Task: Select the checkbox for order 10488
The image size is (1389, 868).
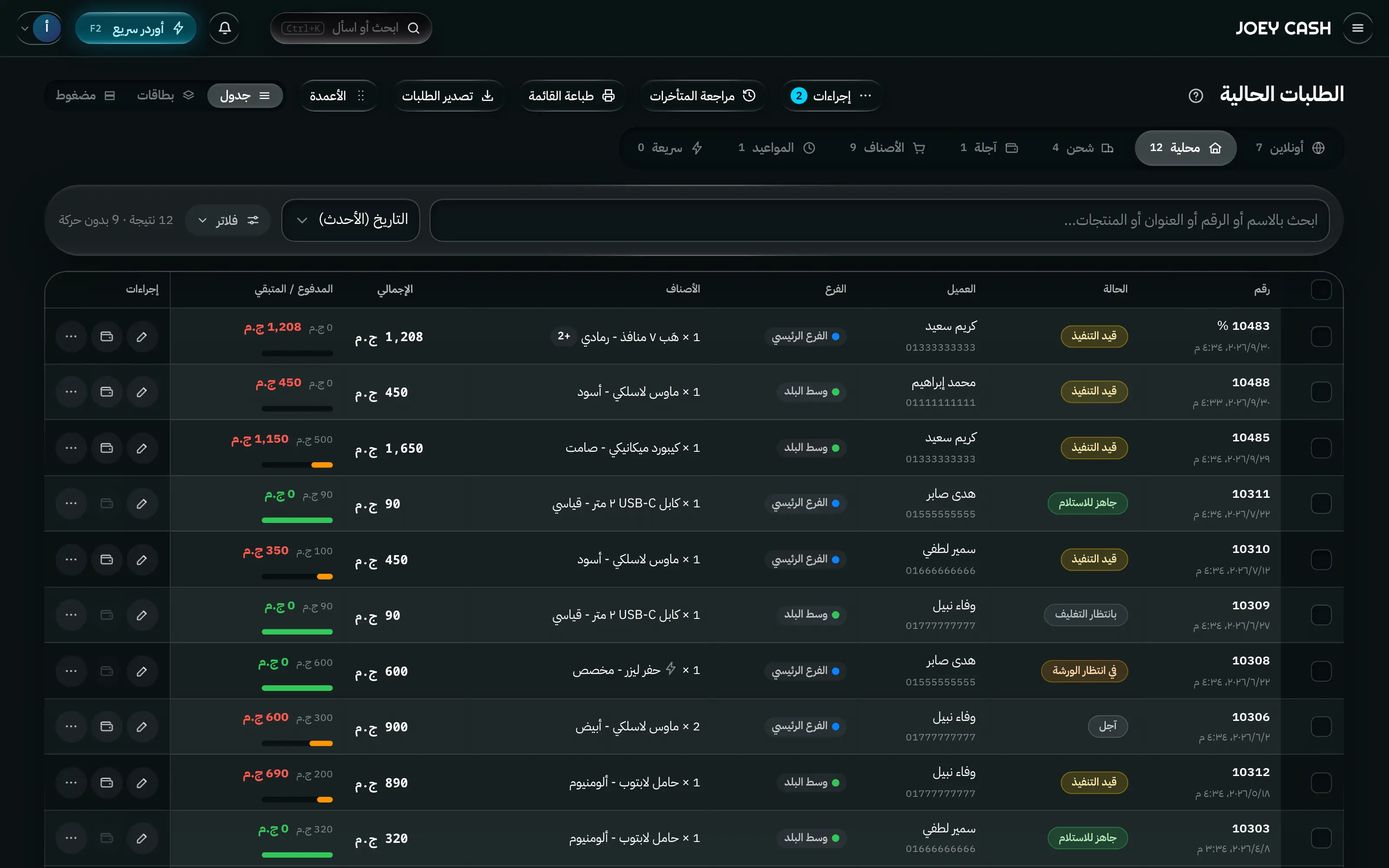Action: [1321, 392]
